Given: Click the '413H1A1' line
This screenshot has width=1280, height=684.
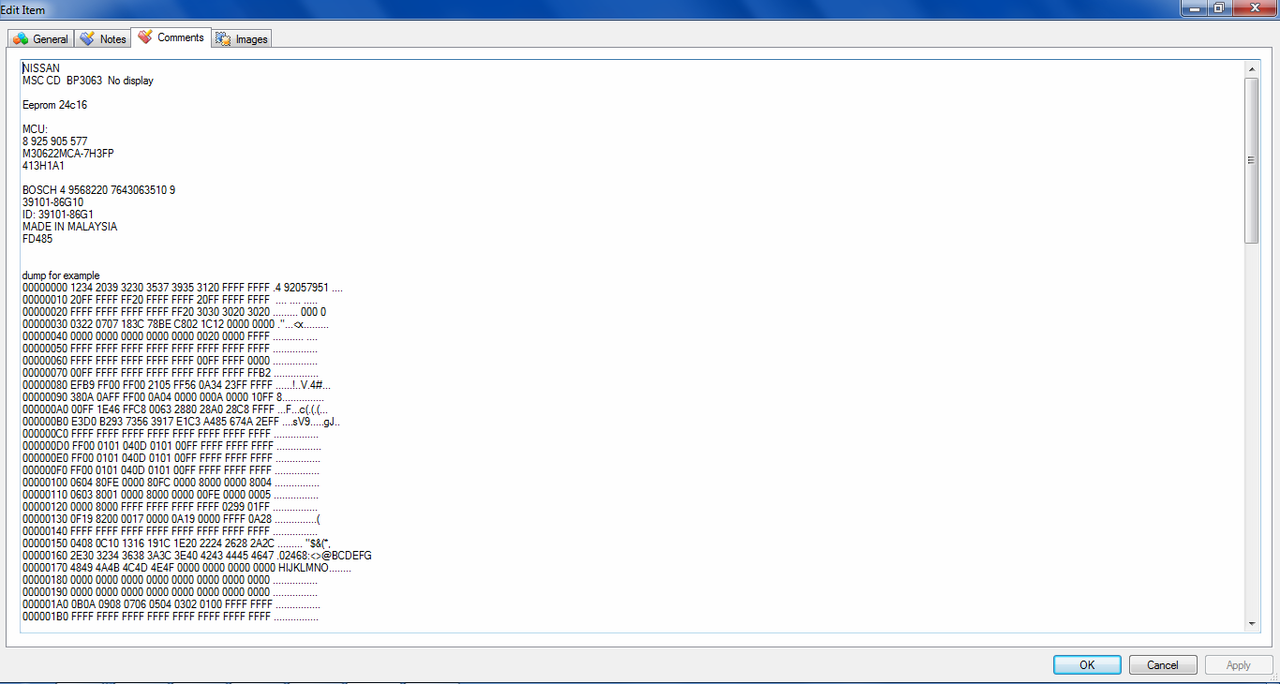Looking at the screenshot, I should [x=43, y=166].
